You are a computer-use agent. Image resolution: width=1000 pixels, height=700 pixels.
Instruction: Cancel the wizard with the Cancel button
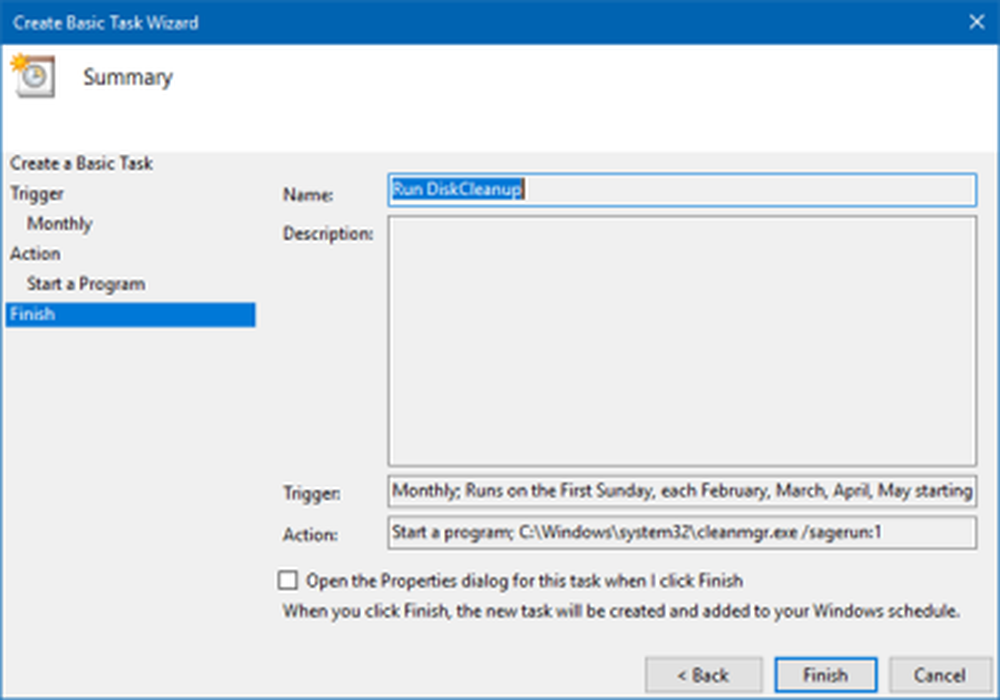coord(939,675)
